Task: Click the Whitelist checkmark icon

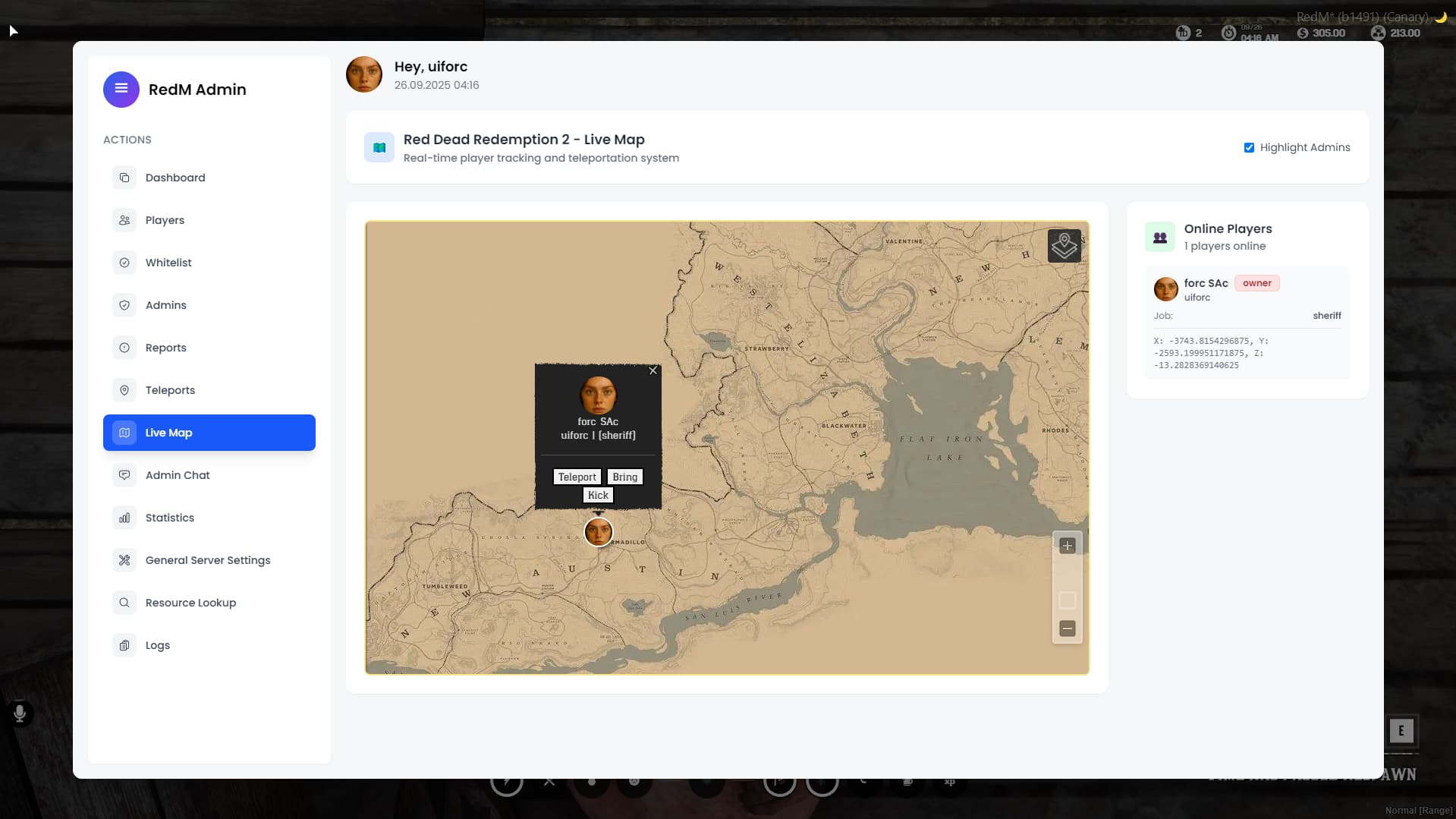Action: [124, 263]
